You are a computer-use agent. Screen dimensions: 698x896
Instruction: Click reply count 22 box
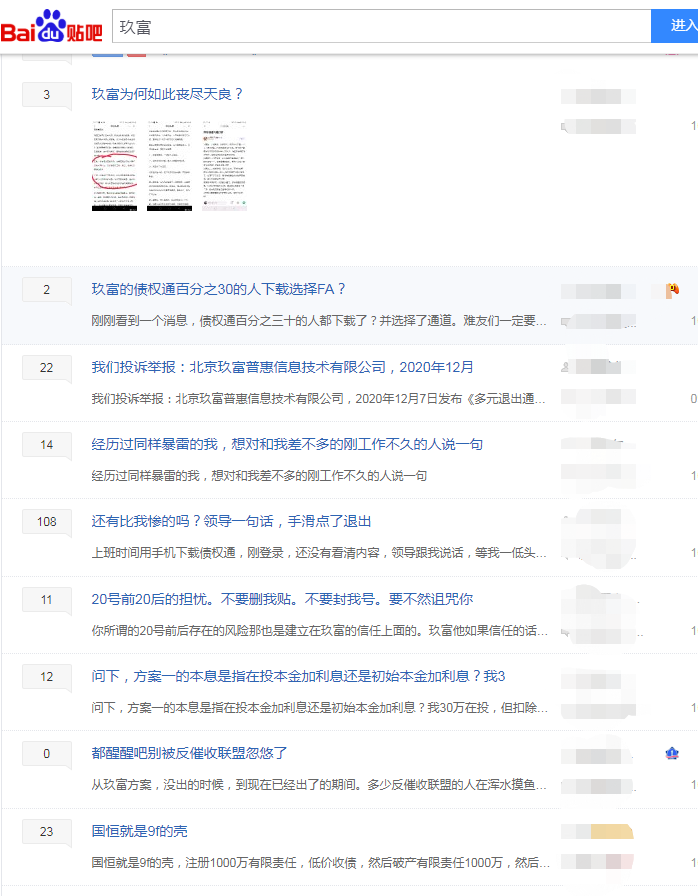click(x=47, y=367)
